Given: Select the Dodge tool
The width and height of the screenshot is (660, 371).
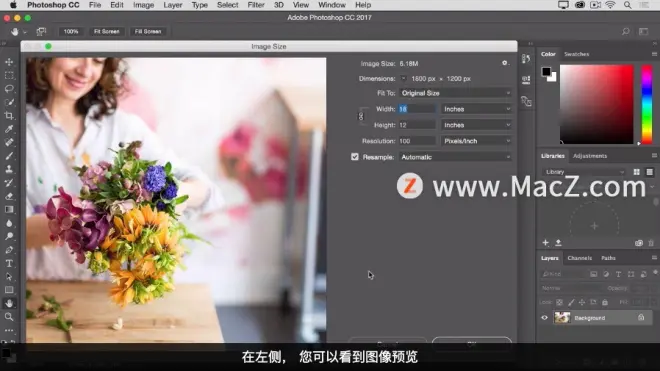Looking at the screenshot, I should [x=9, y=236].
